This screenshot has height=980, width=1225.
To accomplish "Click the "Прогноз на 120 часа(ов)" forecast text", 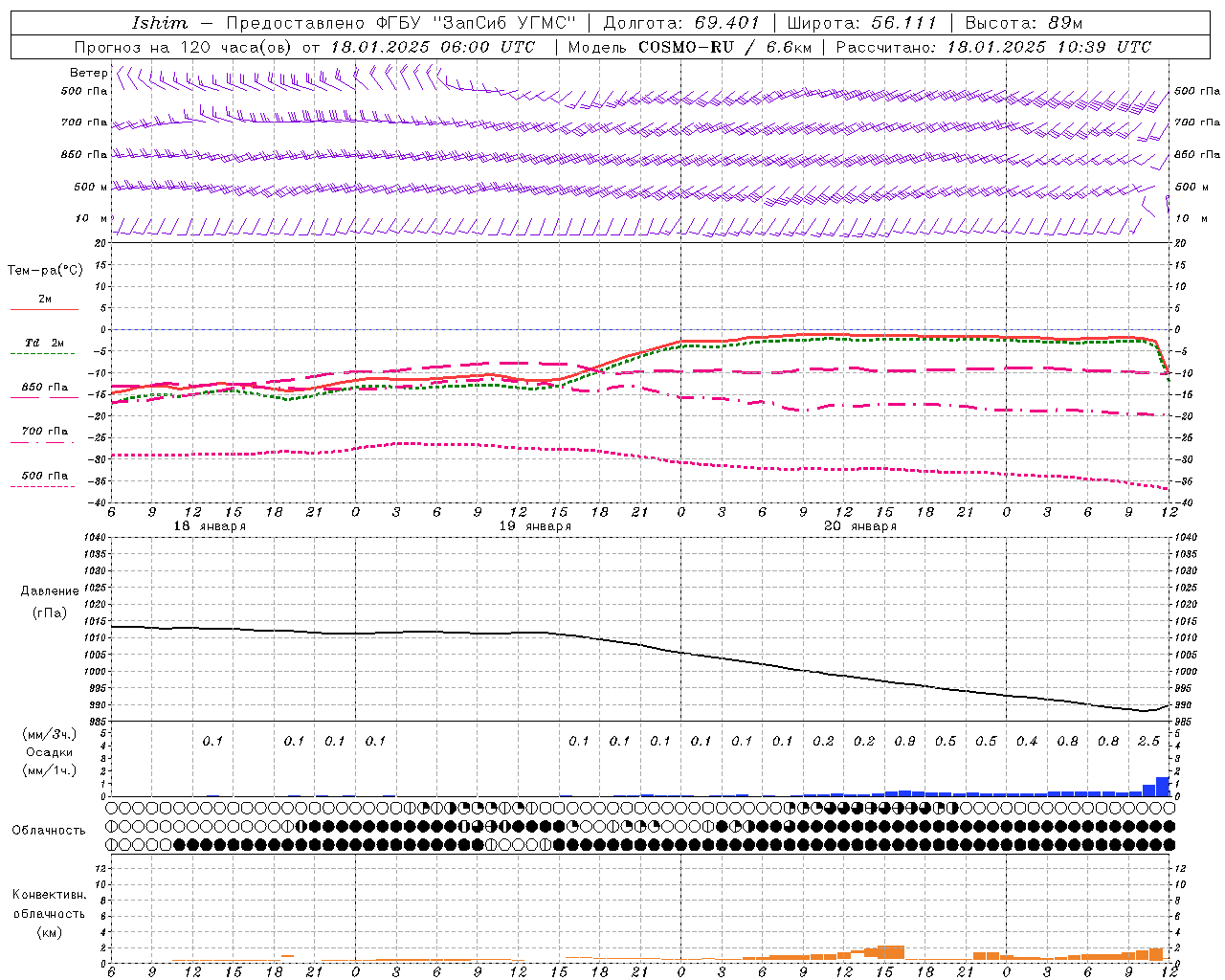I will point(185,47).
